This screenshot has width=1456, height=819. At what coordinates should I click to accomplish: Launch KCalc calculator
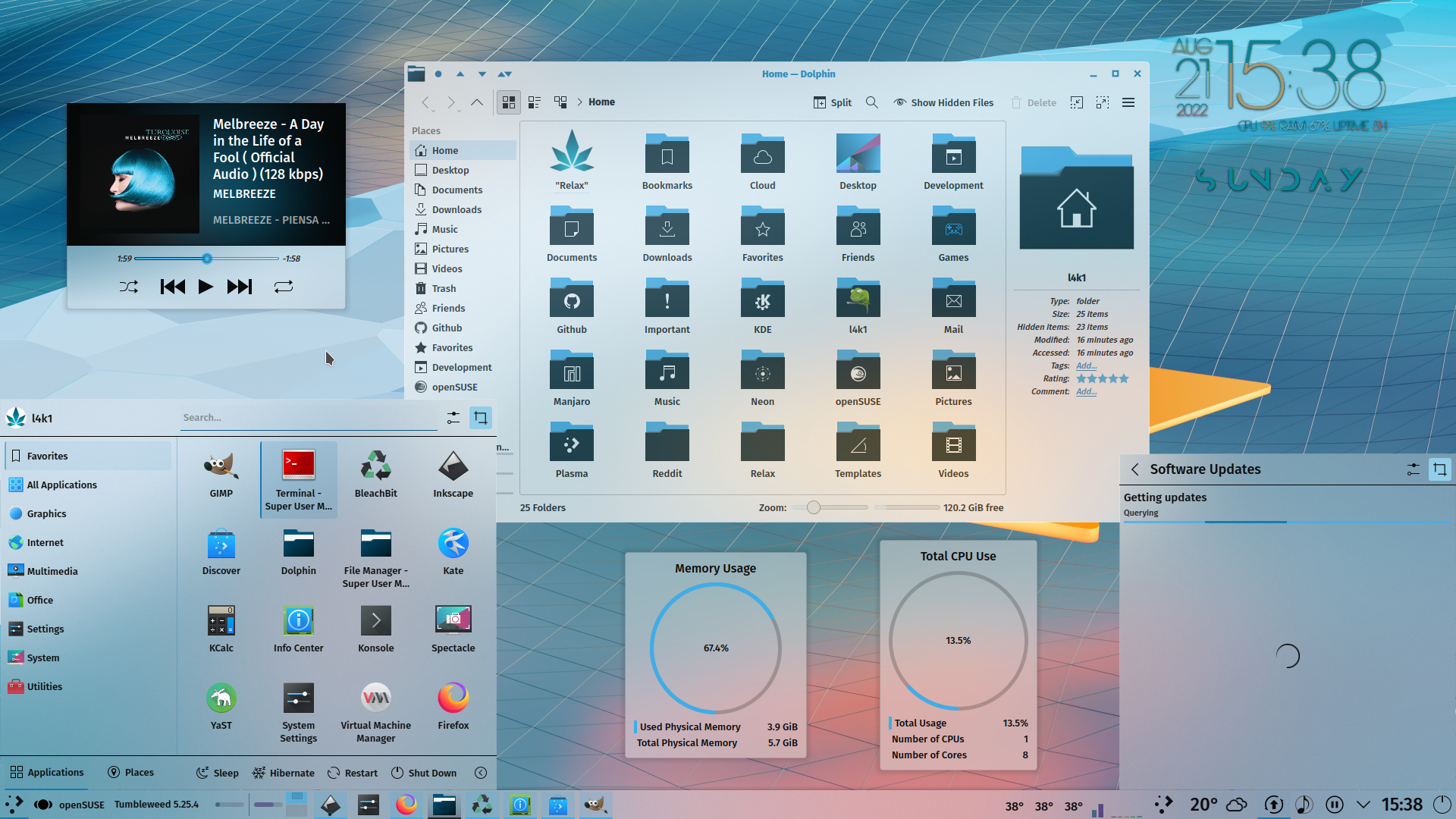tap(221, 629)
